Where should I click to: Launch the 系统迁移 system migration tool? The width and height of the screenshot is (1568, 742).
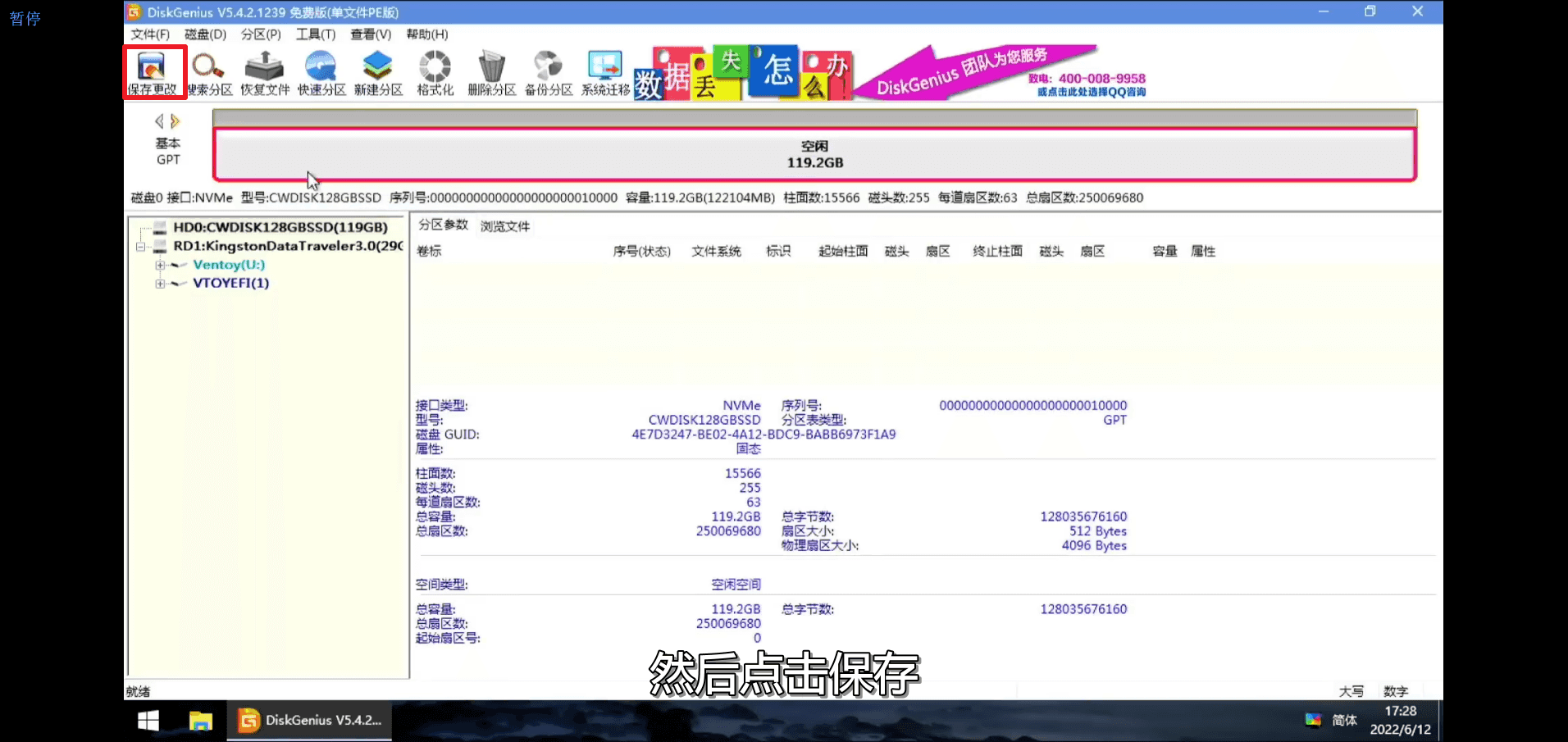pyautogui.click(x=605, y=72)
